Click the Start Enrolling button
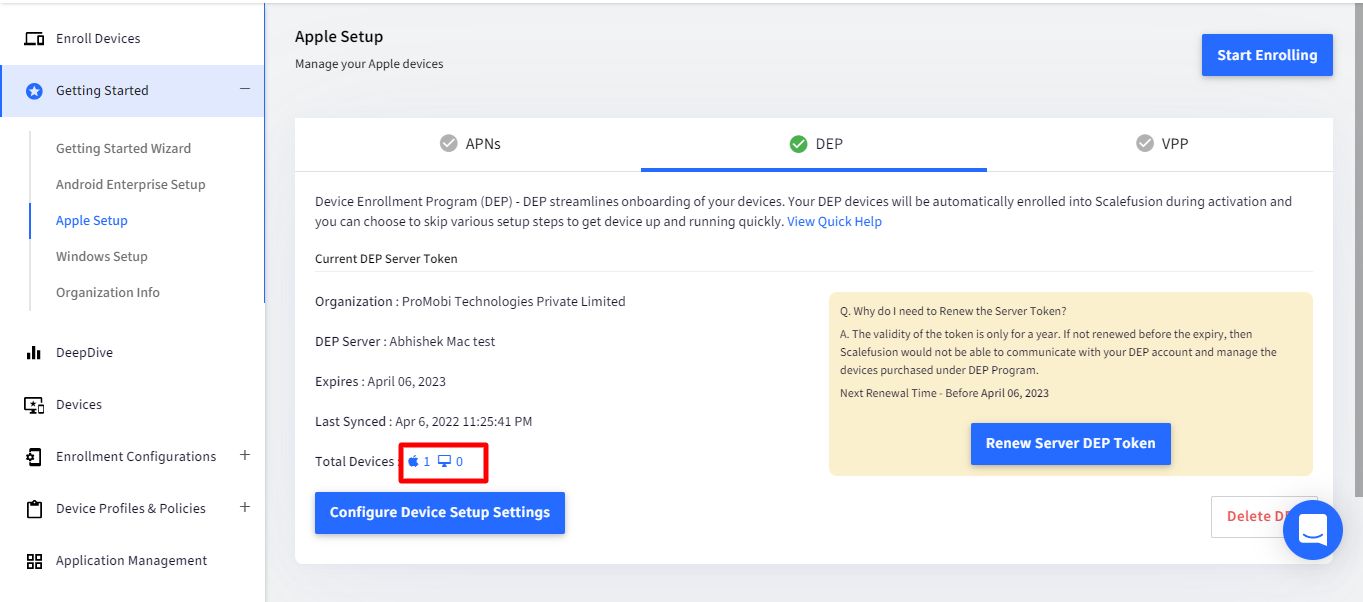 click(1267, 55)
